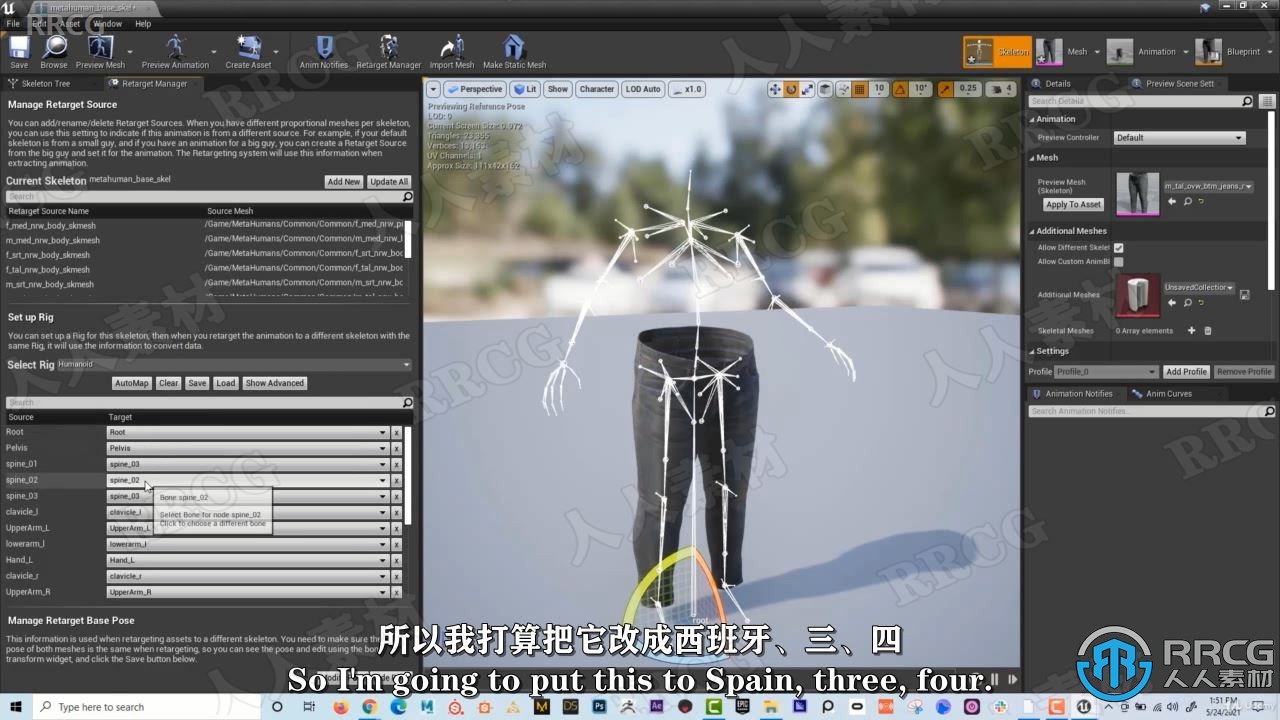Screen dimensions: 1280x720
Task: Select the rotate gizmo mode icon
Action: point(791,89)
